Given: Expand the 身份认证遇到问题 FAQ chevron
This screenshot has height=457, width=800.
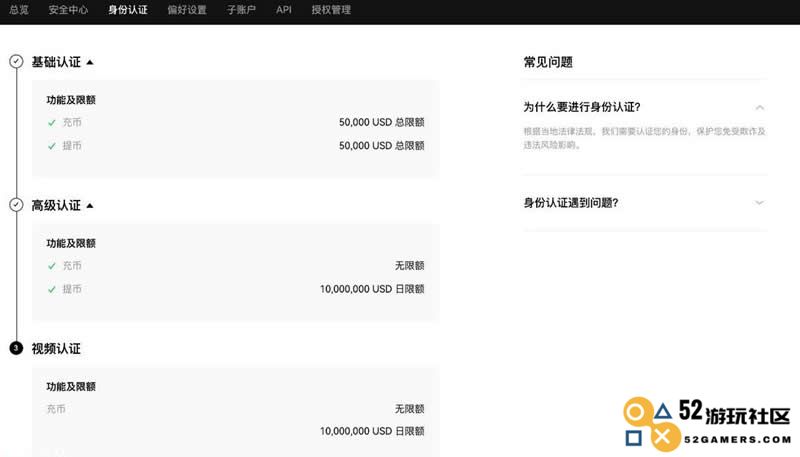Looking at the screenshot, I should pyautogui.click(x=760, y=202).
